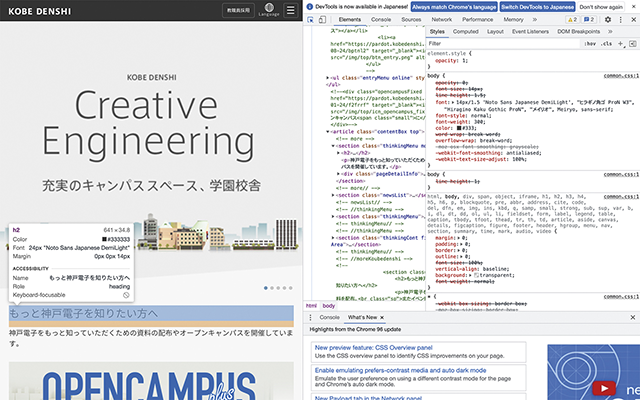
Task: Select the first active carousel dot
Action: tap(266, 288)
